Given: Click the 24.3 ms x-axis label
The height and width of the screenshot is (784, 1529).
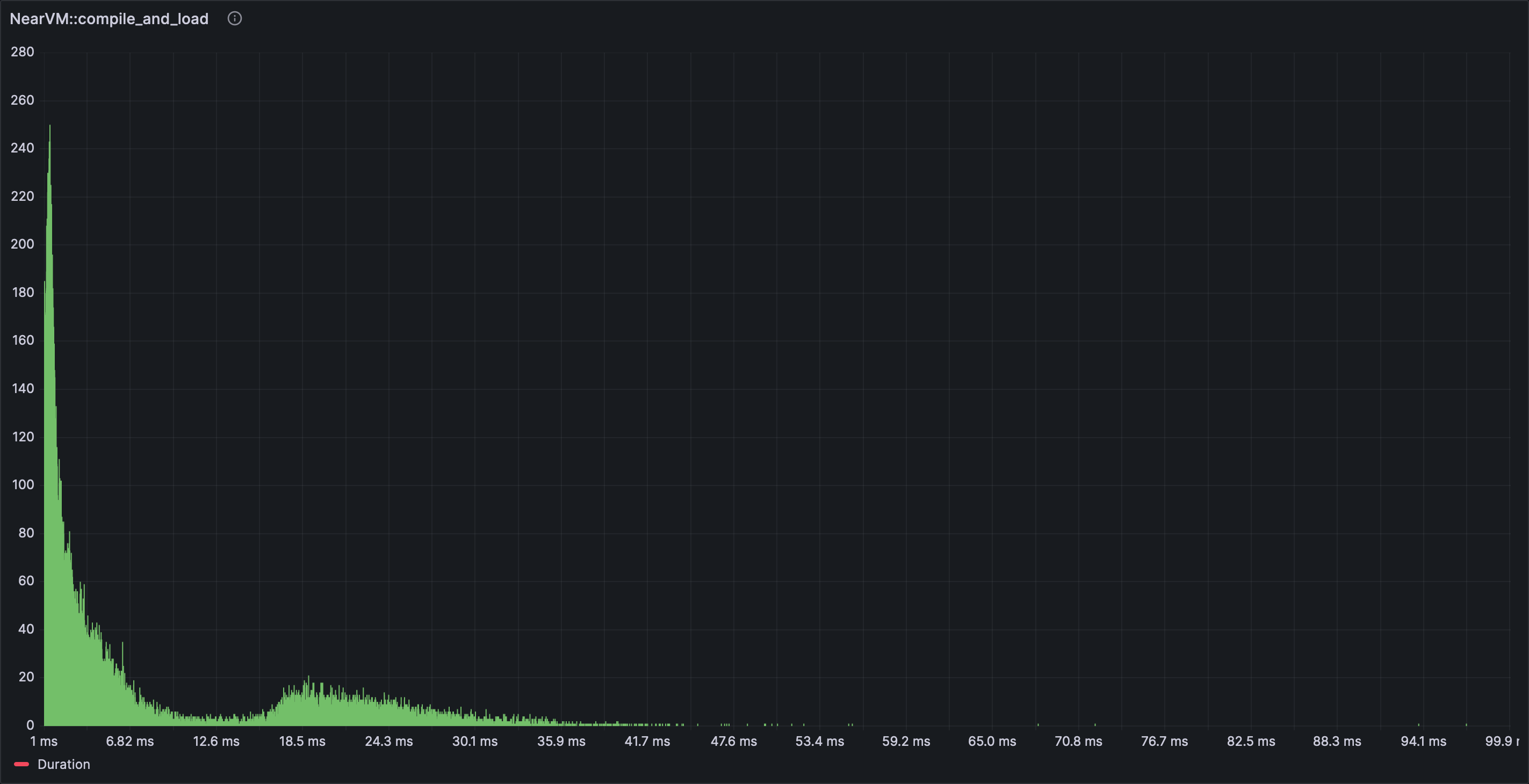Looking at the screenshot, I should tap(389, 741).
